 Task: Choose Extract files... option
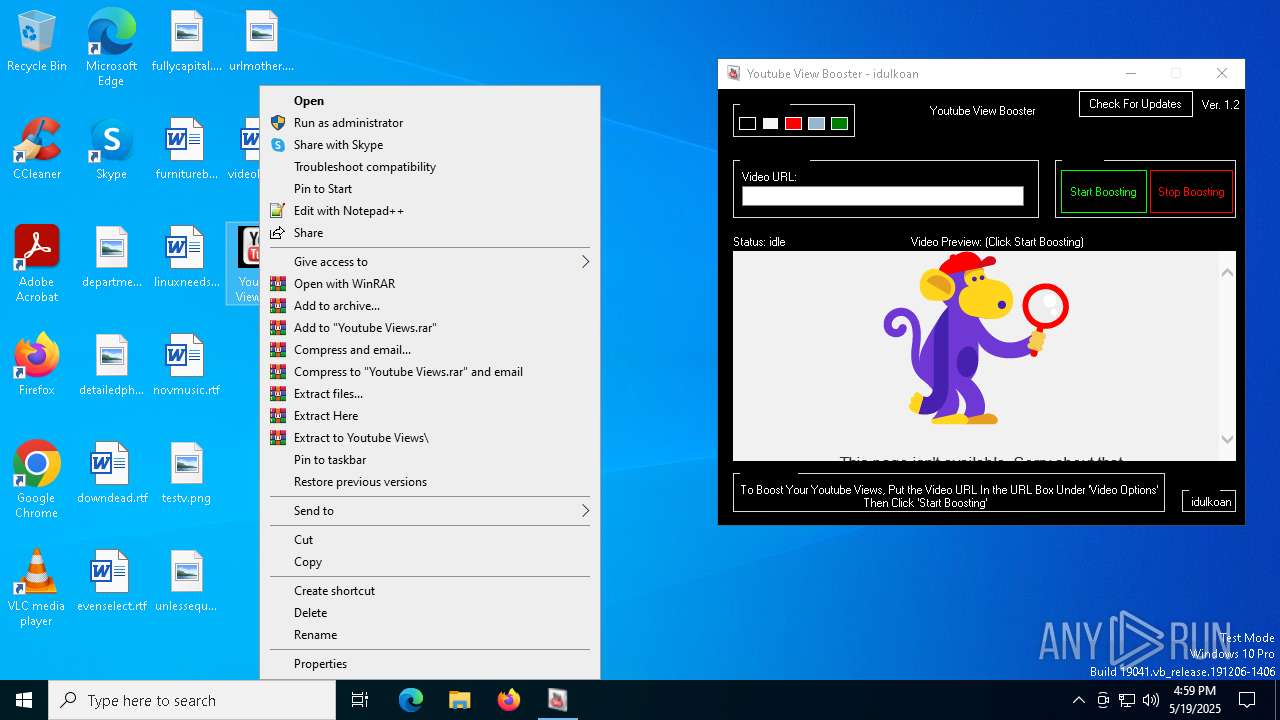coord(430,394)
